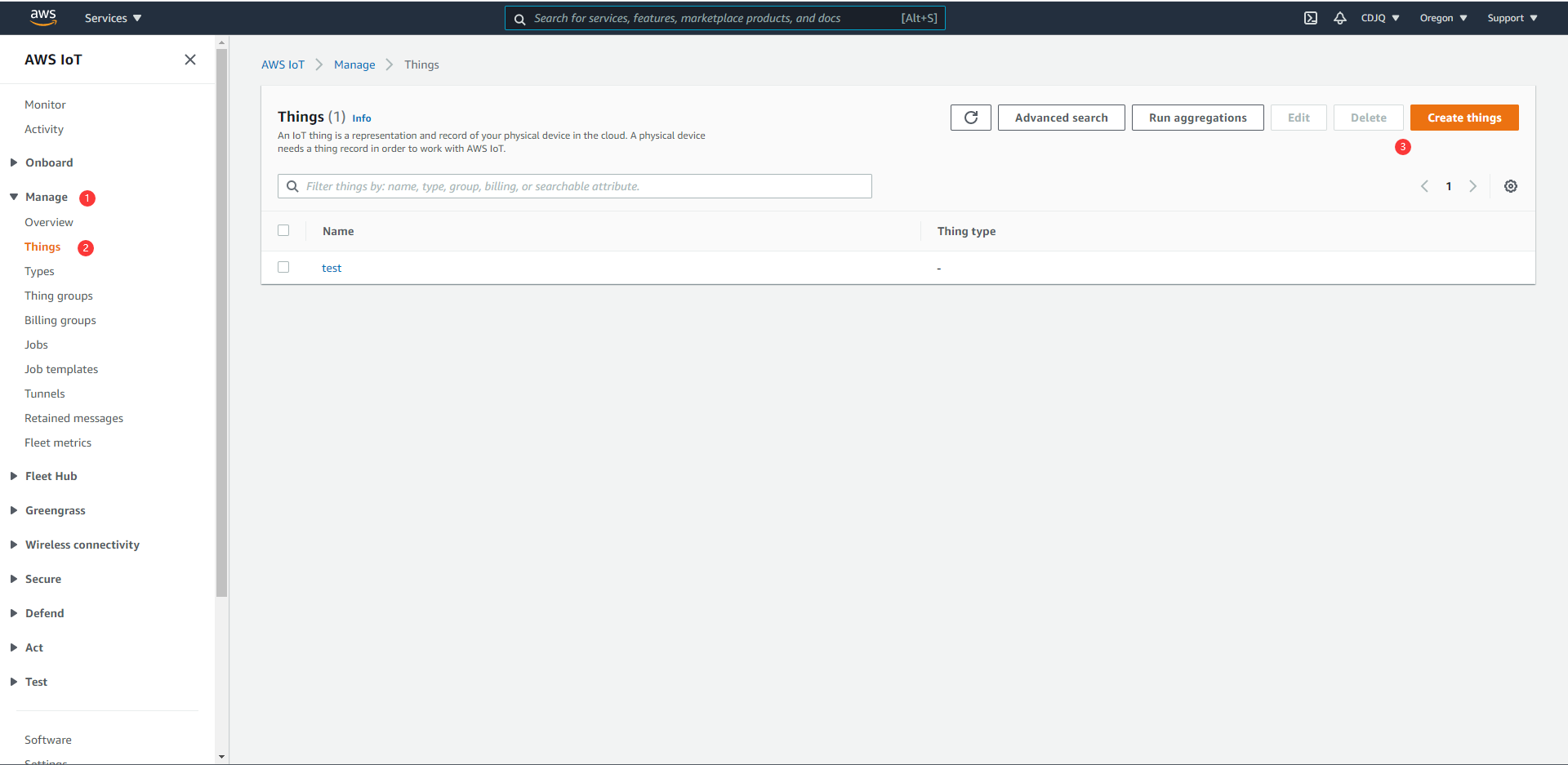
Task: Click the Edit button
Action: tap(1298, 118)
